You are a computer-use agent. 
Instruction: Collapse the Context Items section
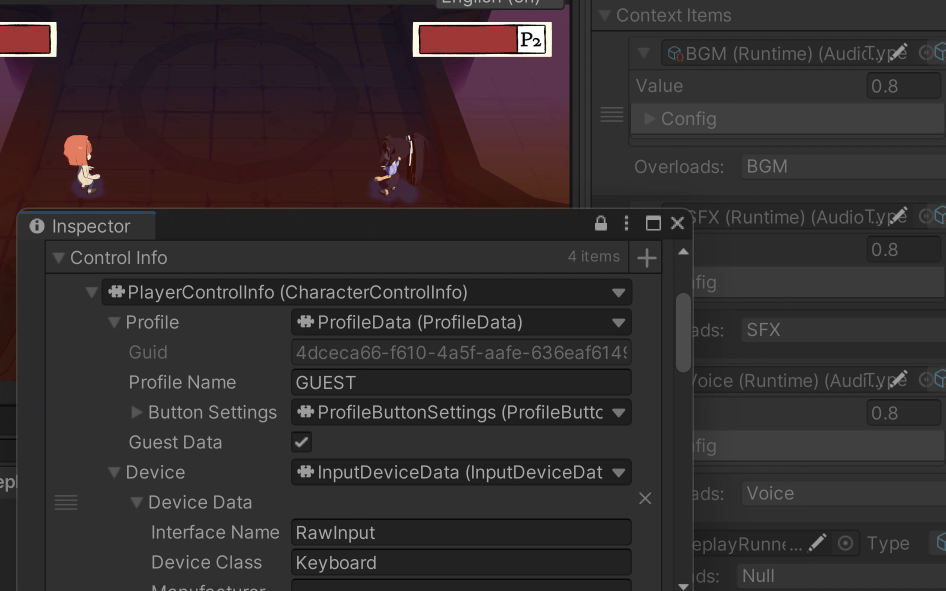(x=605, y=16)
